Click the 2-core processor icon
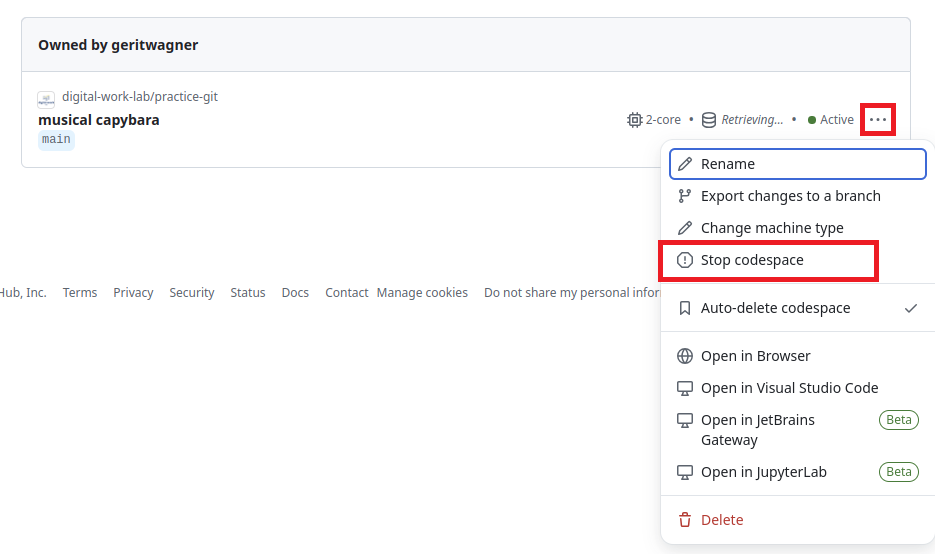This screenshot has height=554, width=935. click(x=634, y=120)
